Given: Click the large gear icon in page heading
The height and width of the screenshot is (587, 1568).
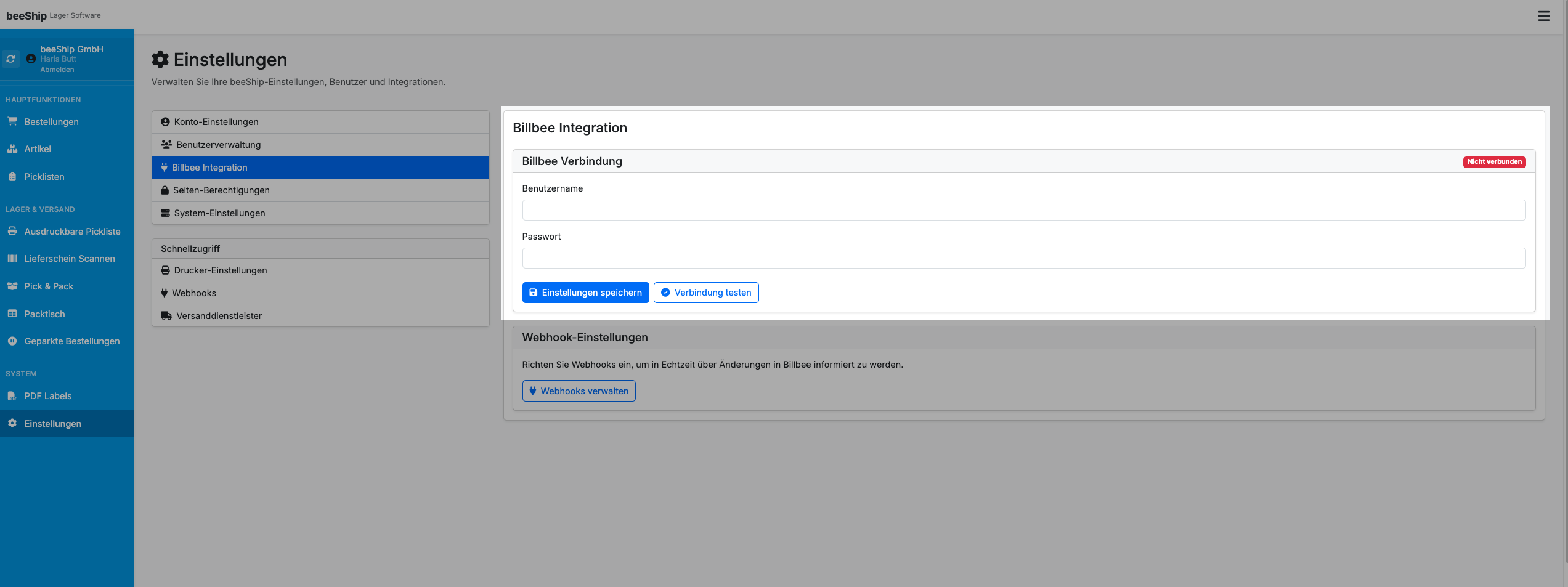Looking at the screenshot, I should click(160, 59).
